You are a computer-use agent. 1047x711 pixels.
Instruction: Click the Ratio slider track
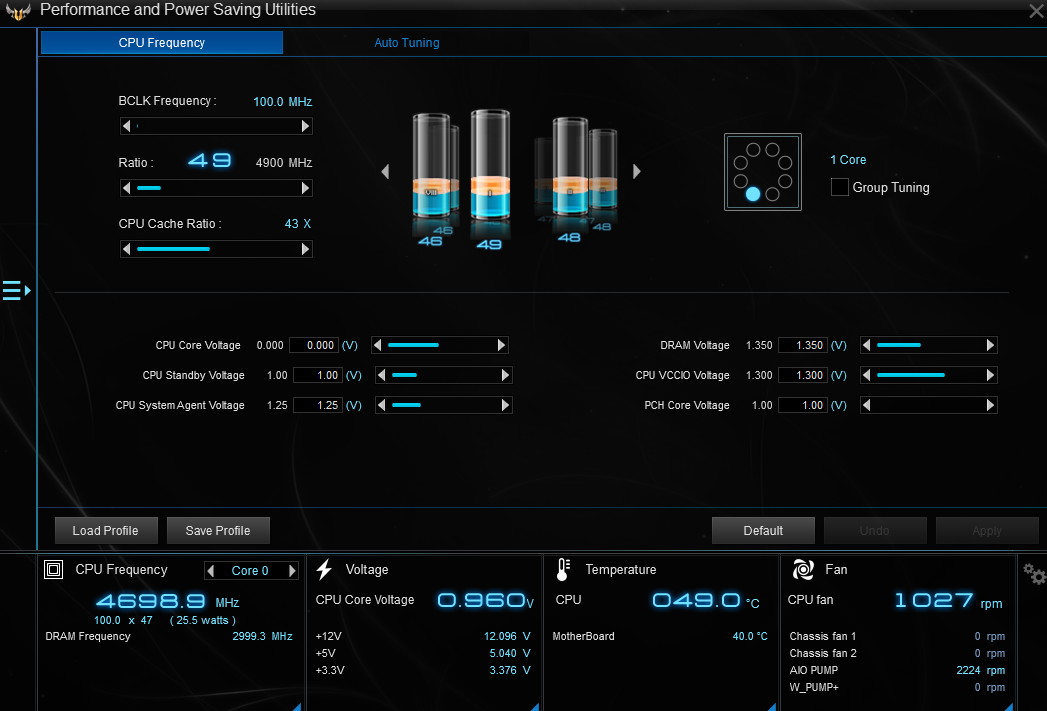point(216,188)
